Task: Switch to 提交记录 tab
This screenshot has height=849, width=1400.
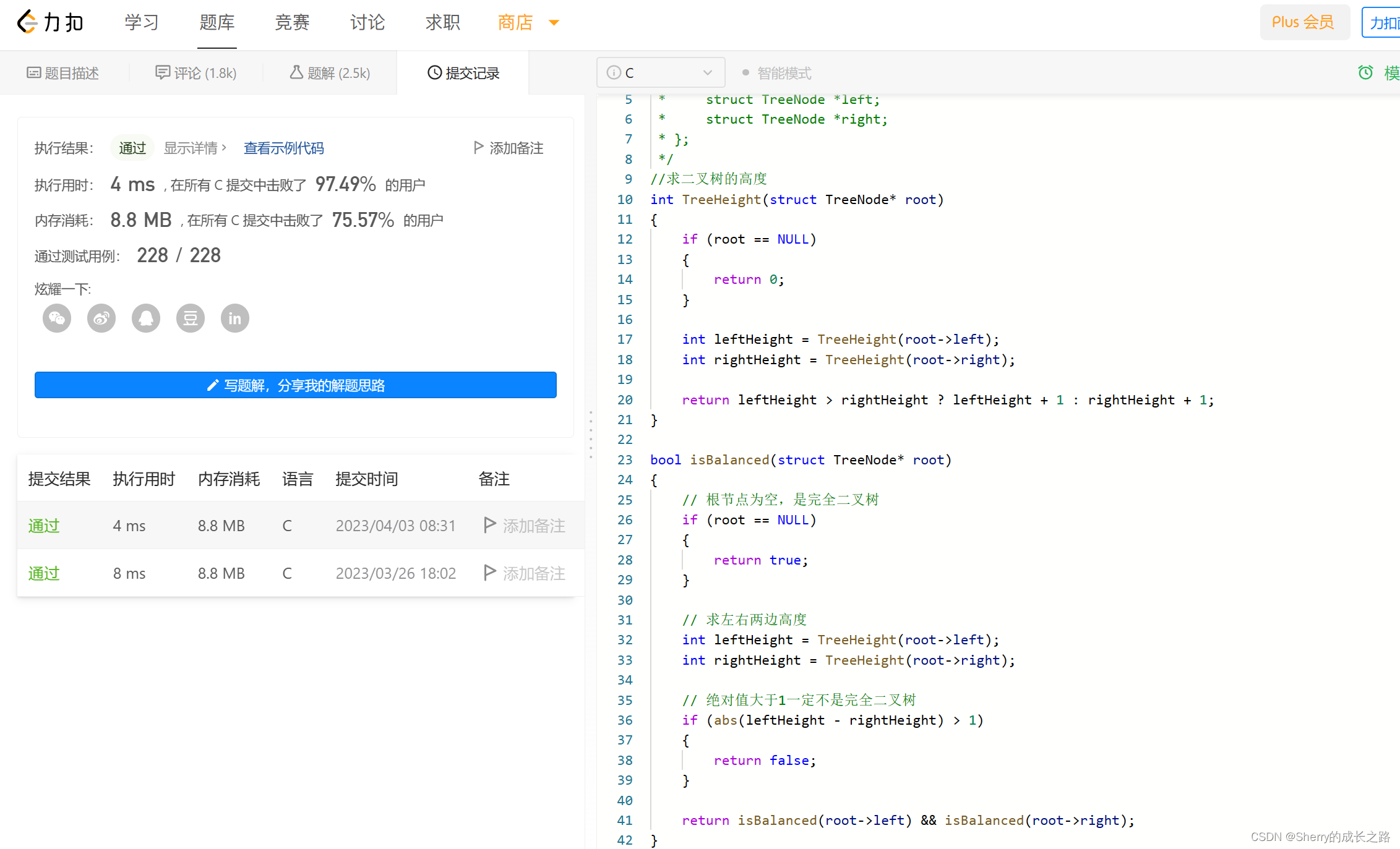Action: [x=463, y=74]
